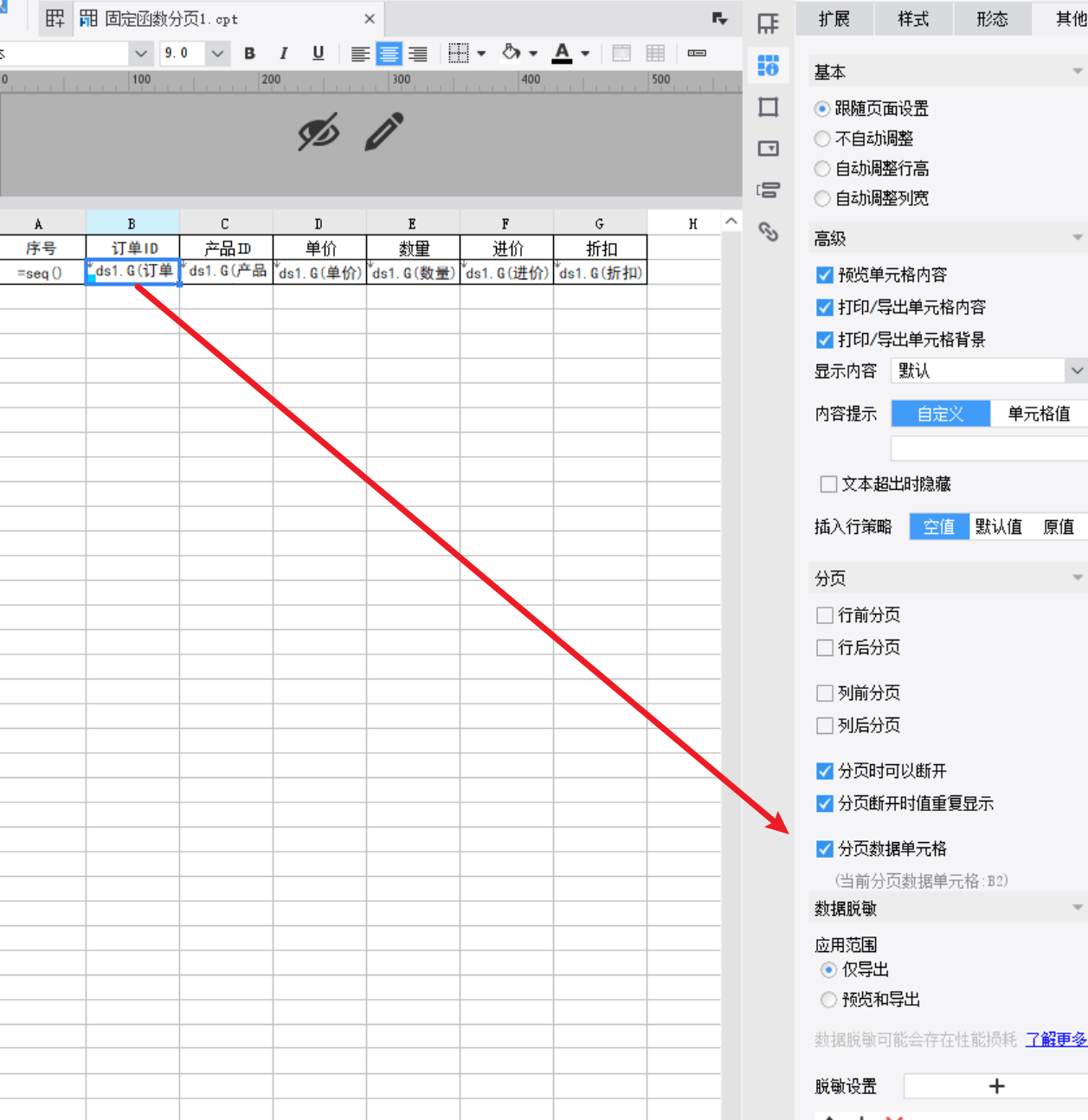Align cell text to the left

[x=360, y=54]
